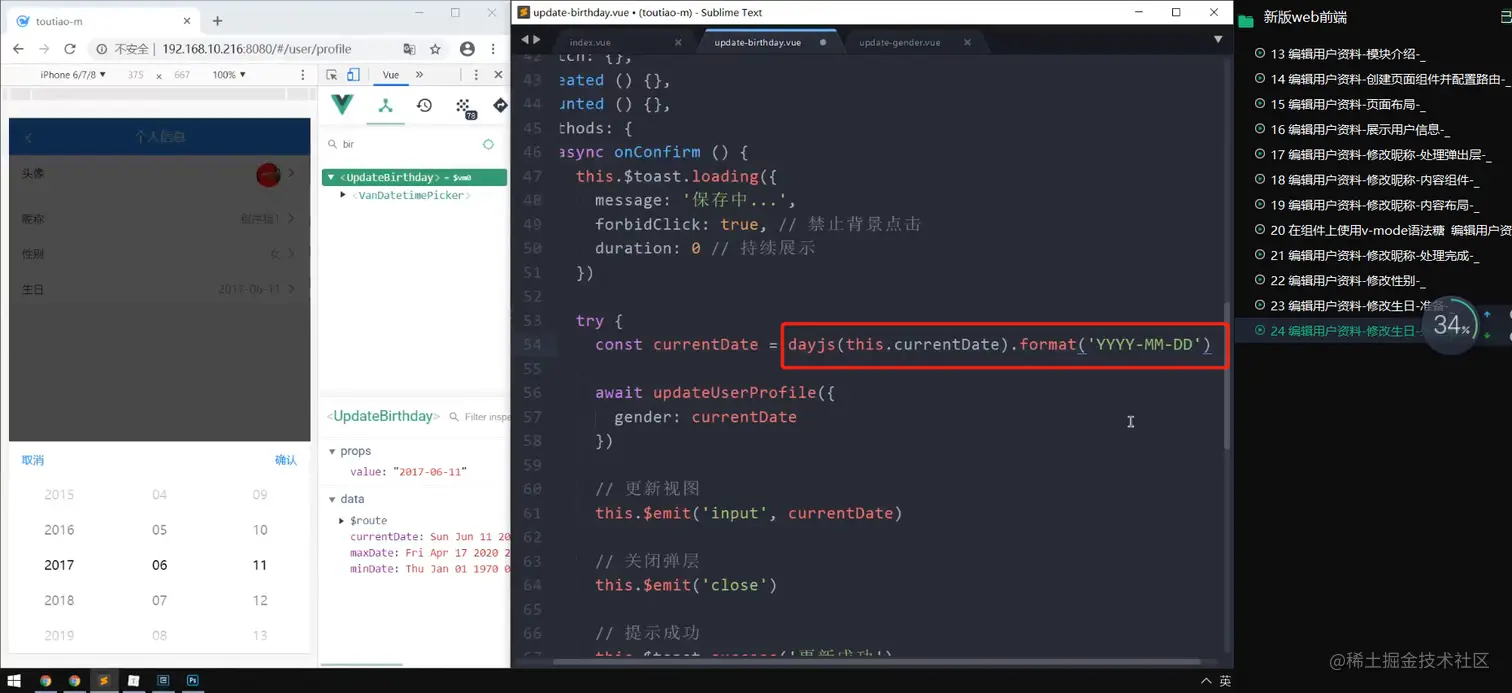Go back with the Chrome back arrow
The image size is (1512, 693).
pos(18,49)
